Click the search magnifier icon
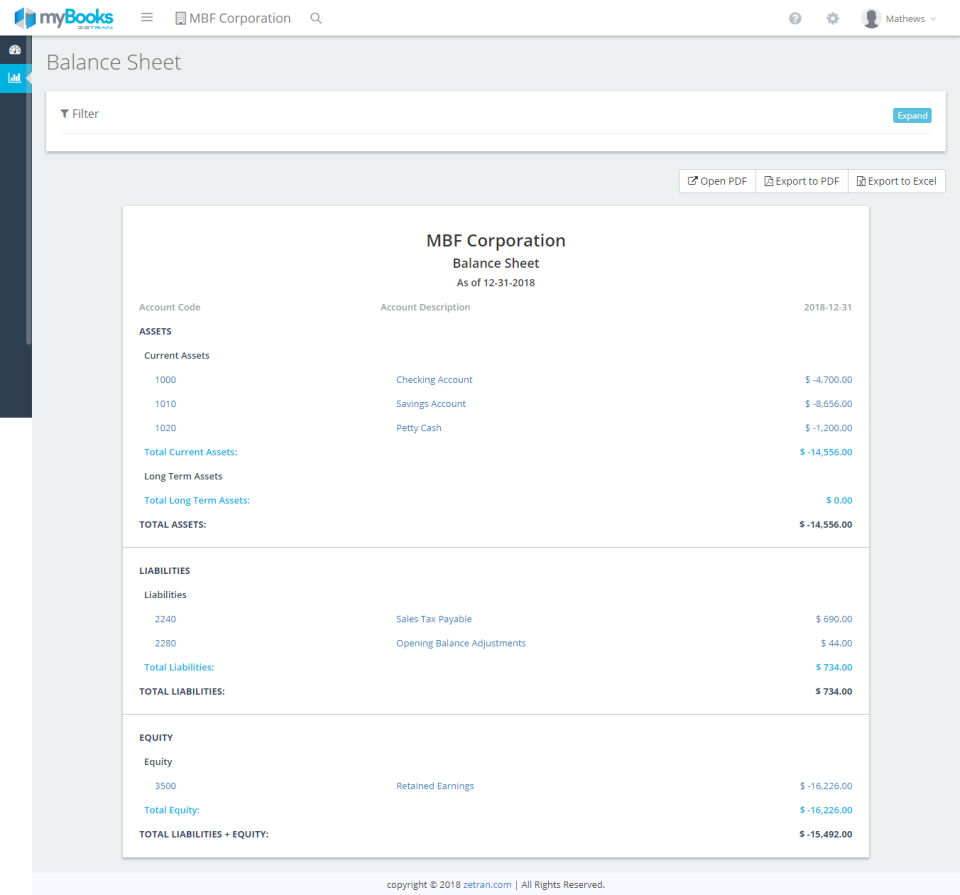Screen dimensions: 960x895 click(x=316, y=18)
